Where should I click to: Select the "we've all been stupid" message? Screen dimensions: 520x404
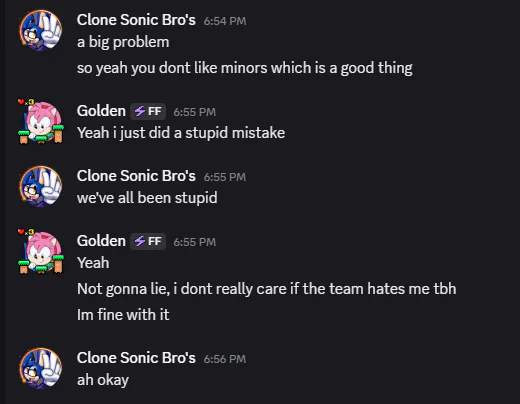147,198
